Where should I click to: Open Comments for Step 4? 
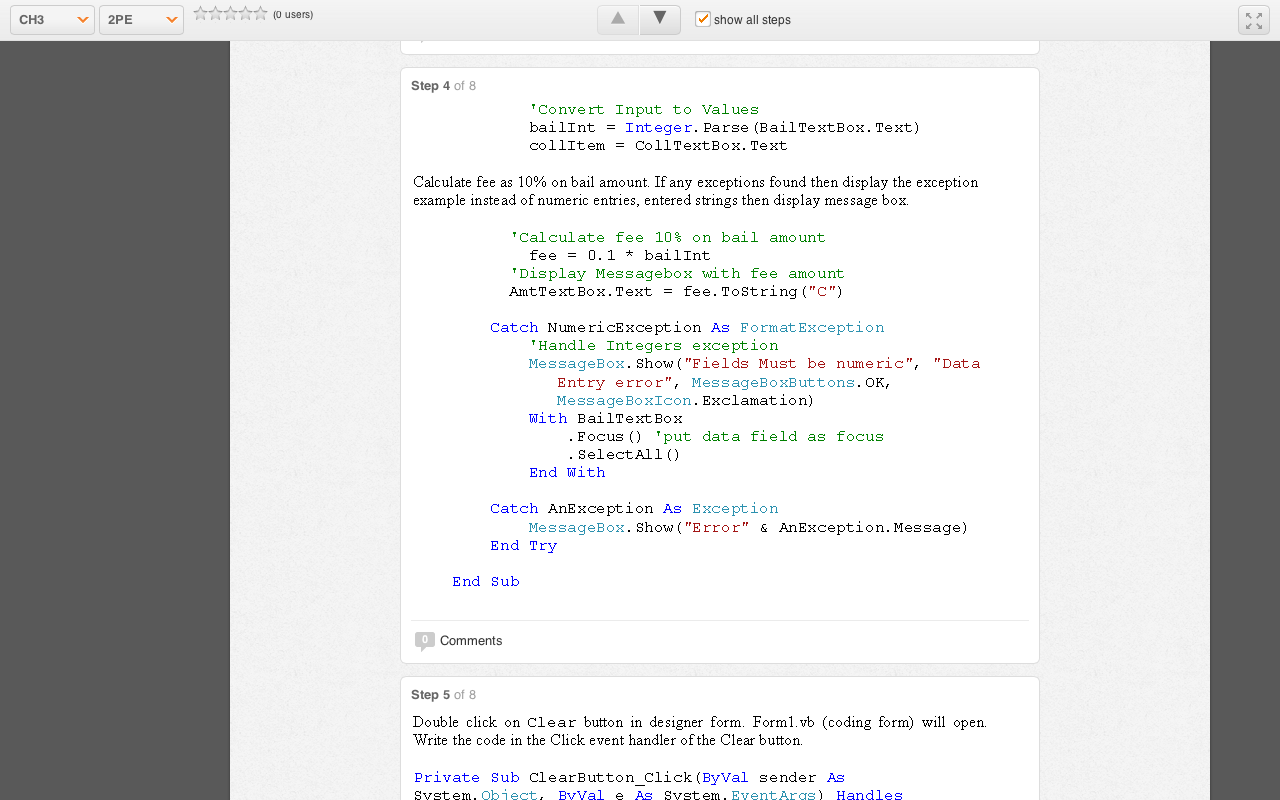pos(471,641)
